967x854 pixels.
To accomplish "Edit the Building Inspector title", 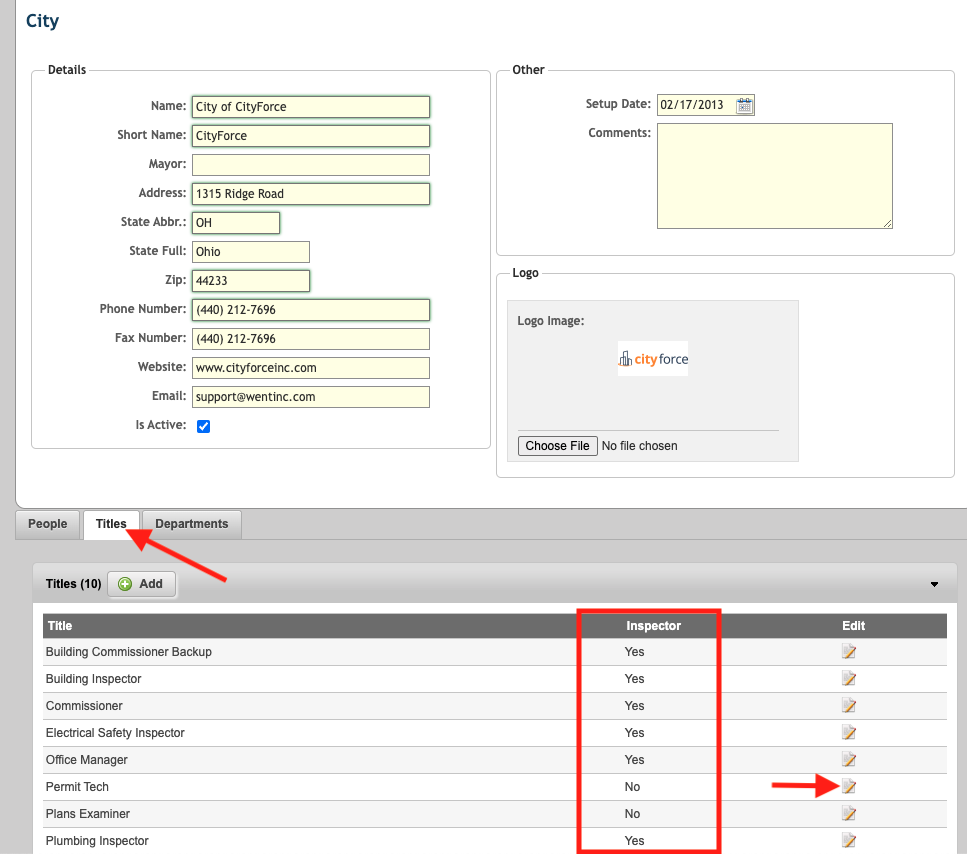I will coord(849,679).
